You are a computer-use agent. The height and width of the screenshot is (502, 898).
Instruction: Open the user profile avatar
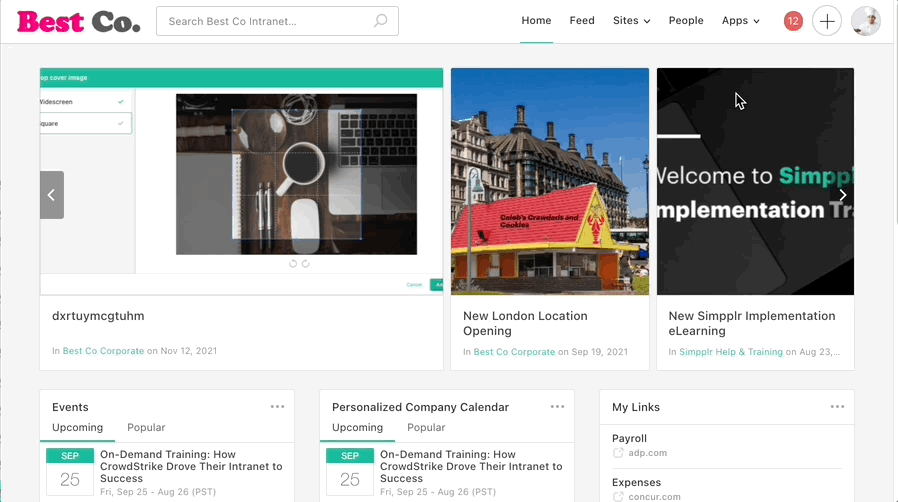865,21
